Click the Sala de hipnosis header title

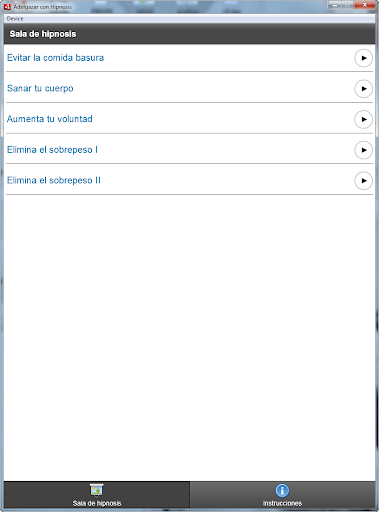pyautogui.click(x=43, y=34)
